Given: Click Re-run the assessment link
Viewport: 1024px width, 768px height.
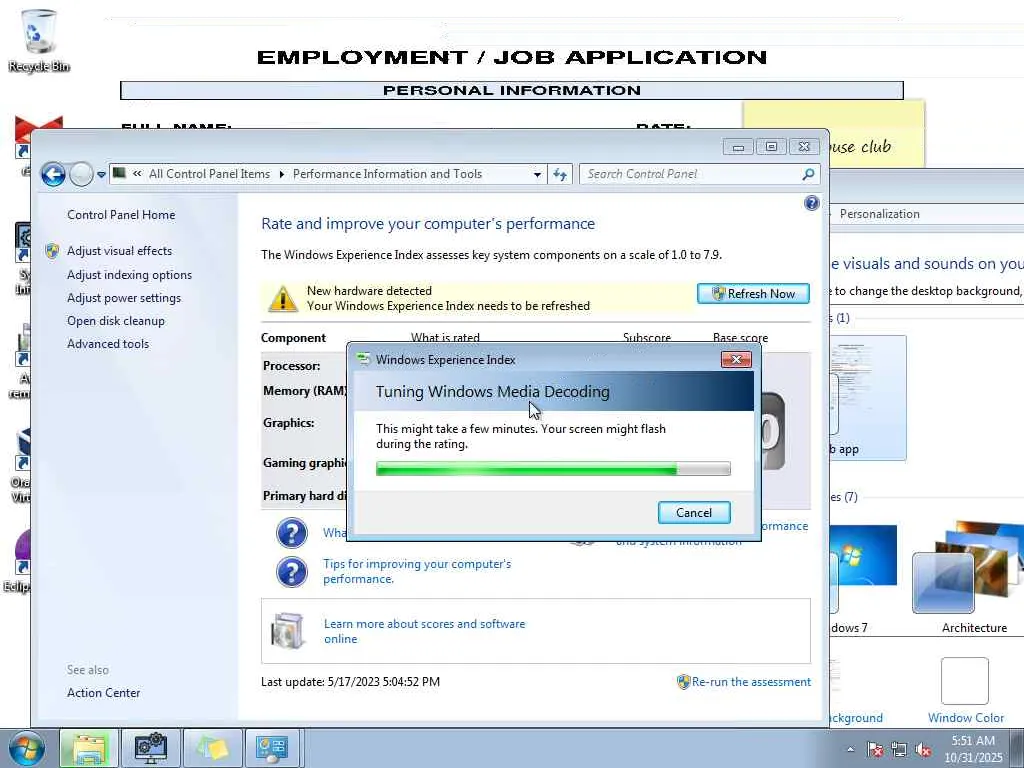Looking at the screenshot, I should 751,682.
